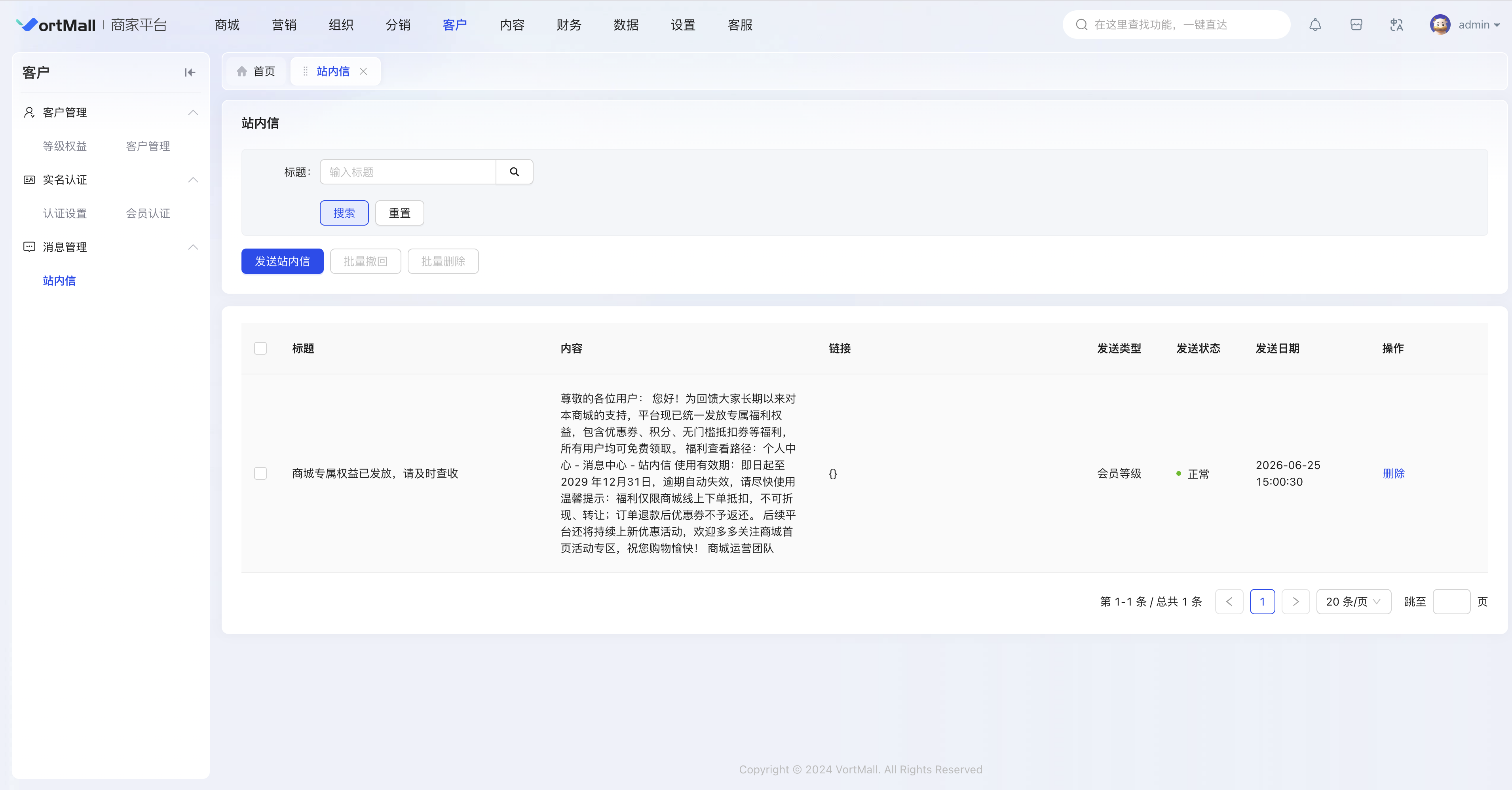Open the notification bell
Screen dimensions: 1512x790
coord(1315,25)
